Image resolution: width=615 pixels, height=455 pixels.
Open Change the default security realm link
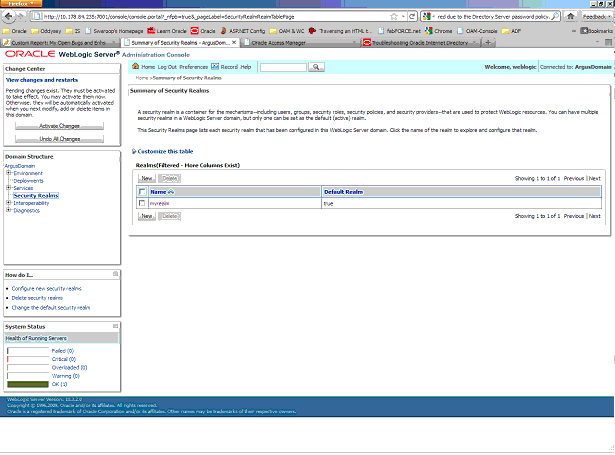(x=51, y=308)
